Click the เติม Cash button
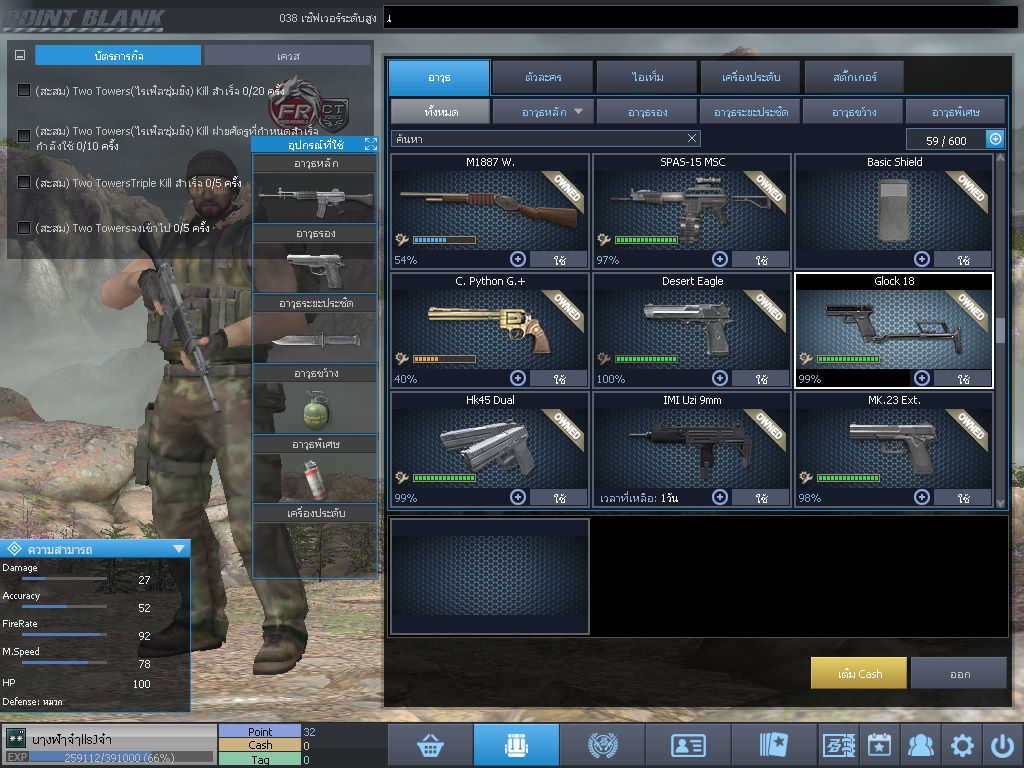Screen dimensions: 1024x768 pyautogui.click(x=859, y=673)
